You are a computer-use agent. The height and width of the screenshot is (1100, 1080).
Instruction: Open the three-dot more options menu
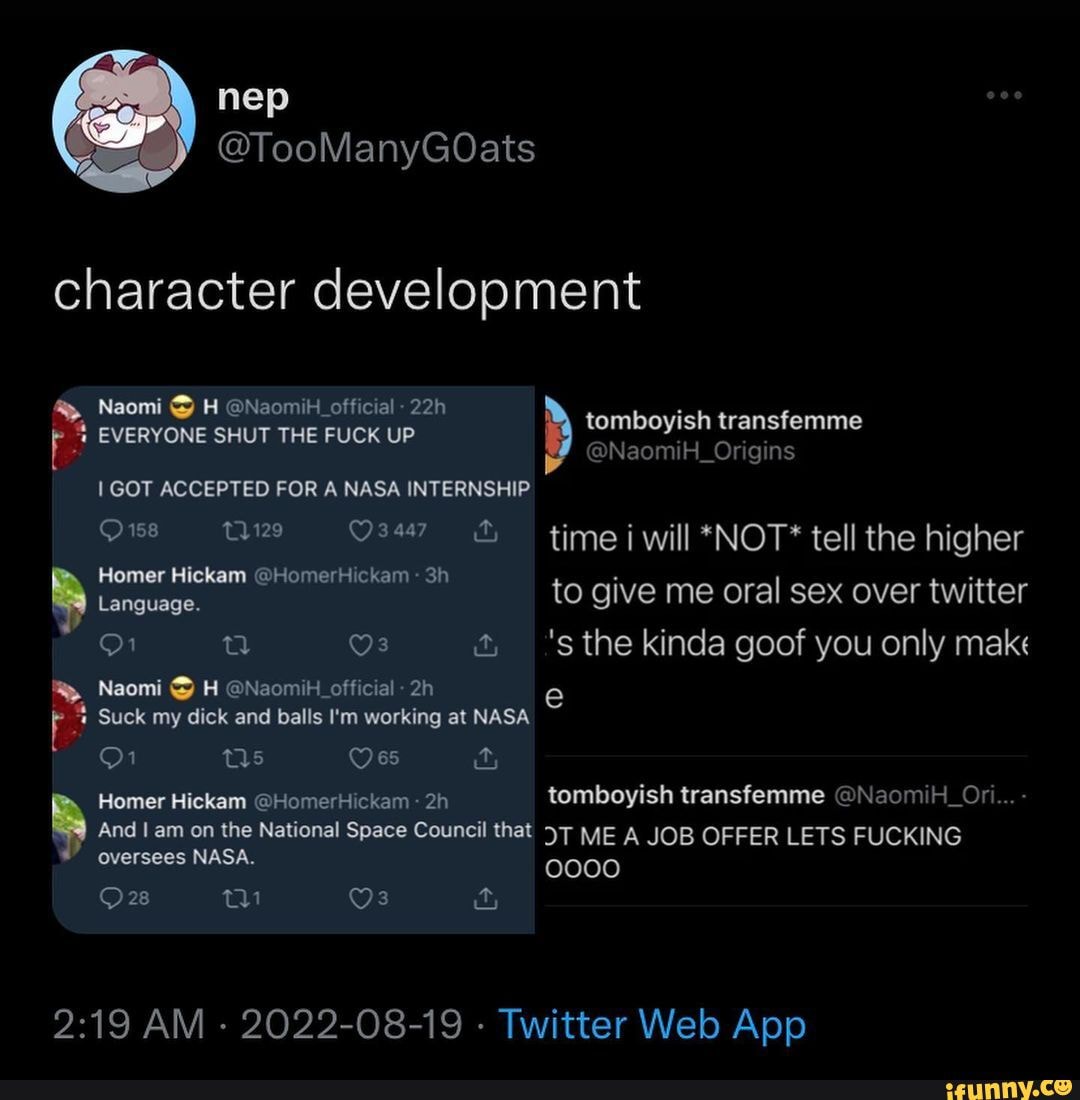point(1004,95)
